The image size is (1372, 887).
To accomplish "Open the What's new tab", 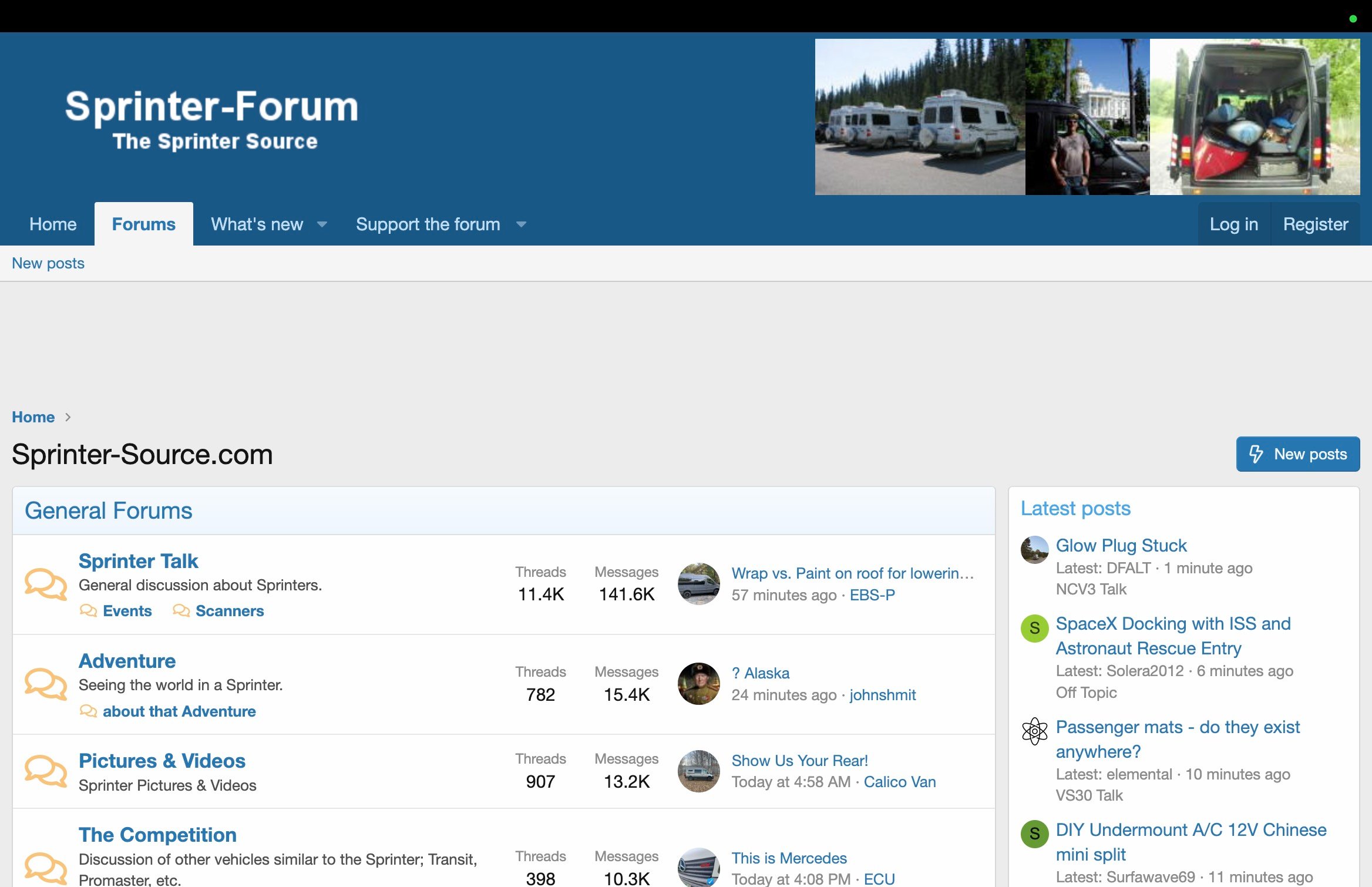I will pyautogui.click(x=257, y=224).
